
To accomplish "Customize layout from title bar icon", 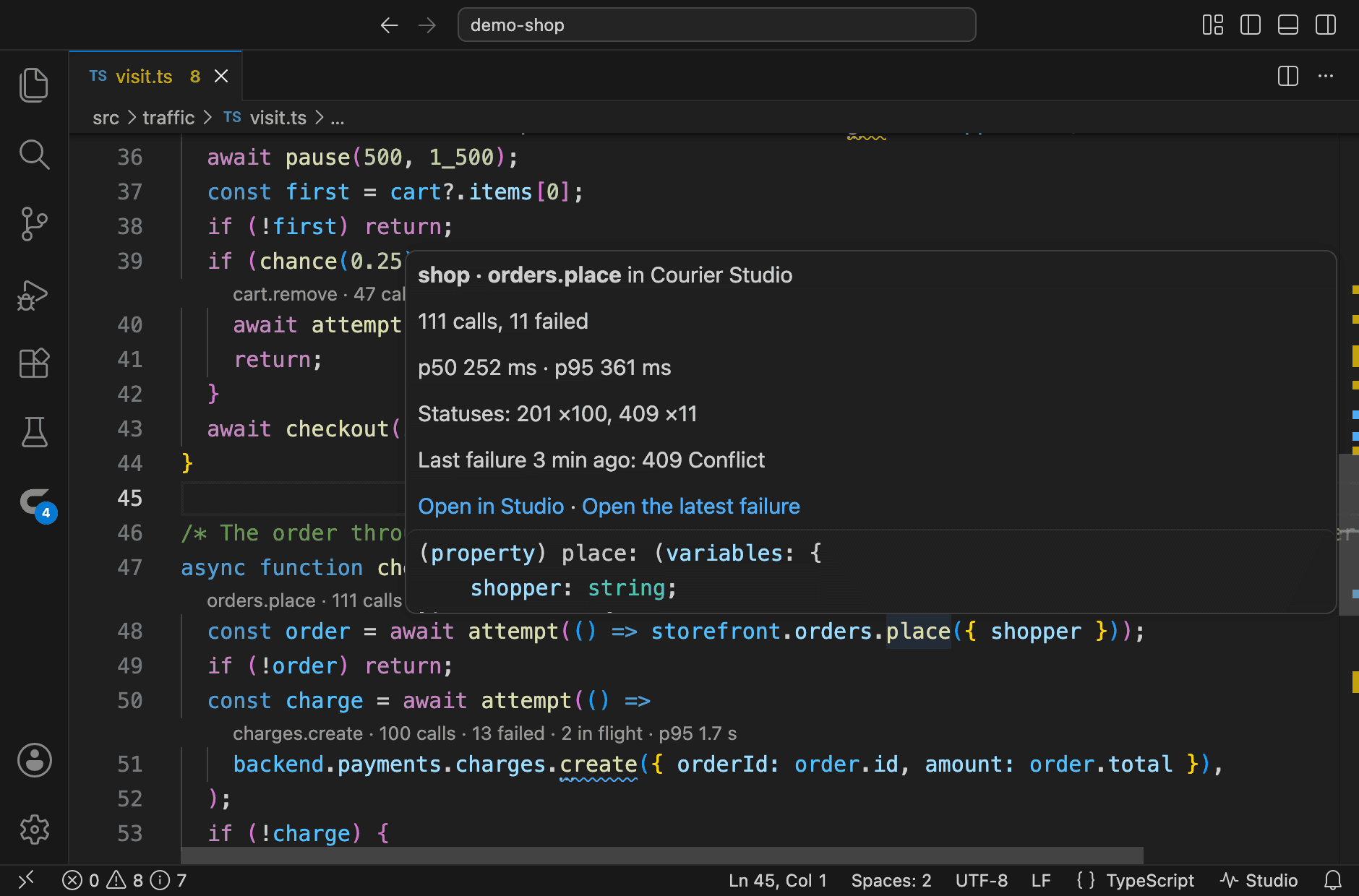I will coord(1213,25).
